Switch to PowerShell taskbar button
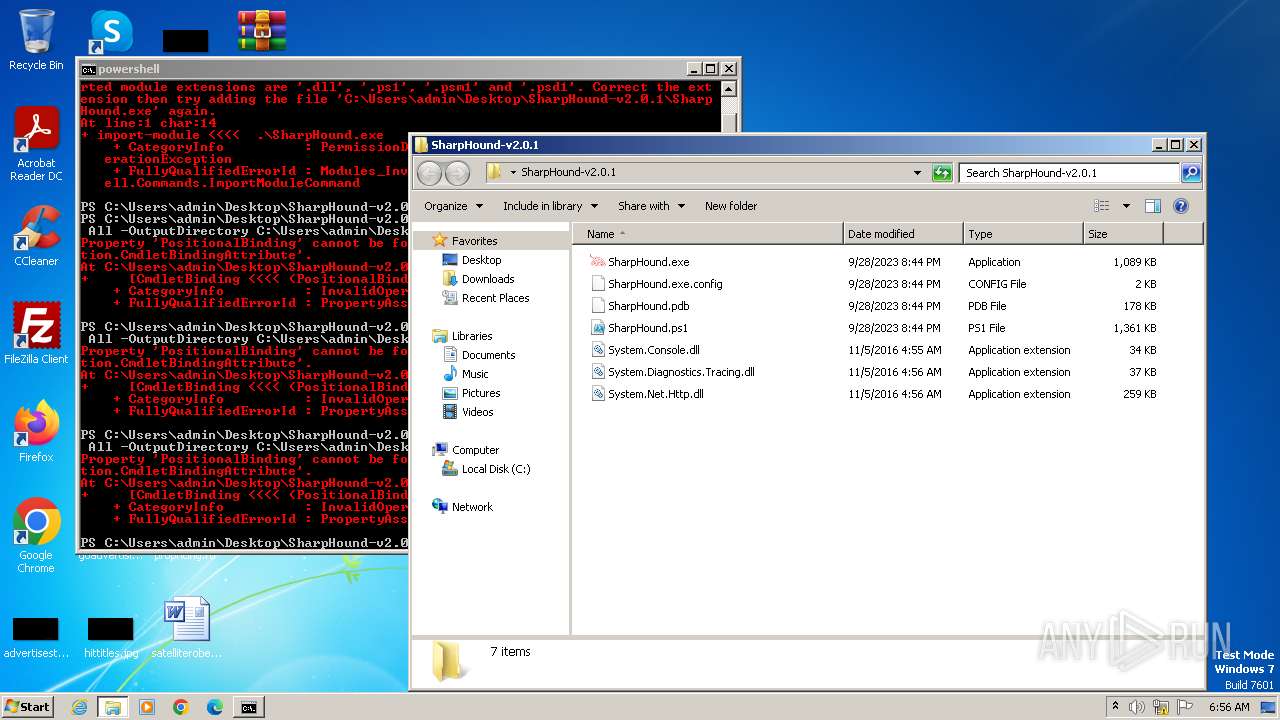 pyautogui.click(x=248, y=707)
